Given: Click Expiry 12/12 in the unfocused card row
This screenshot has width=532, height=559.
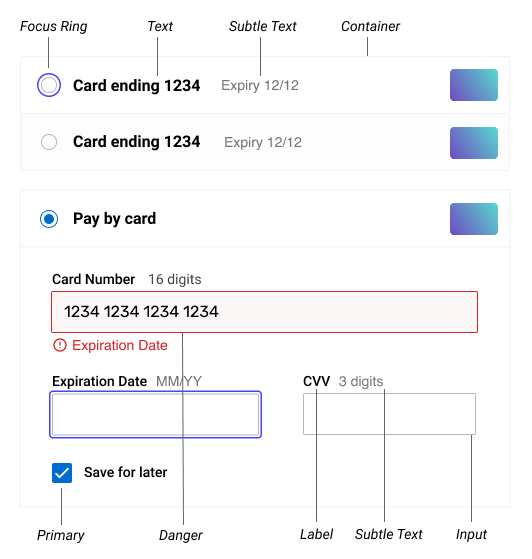Looking at the screenshot, I should [263, 143].
